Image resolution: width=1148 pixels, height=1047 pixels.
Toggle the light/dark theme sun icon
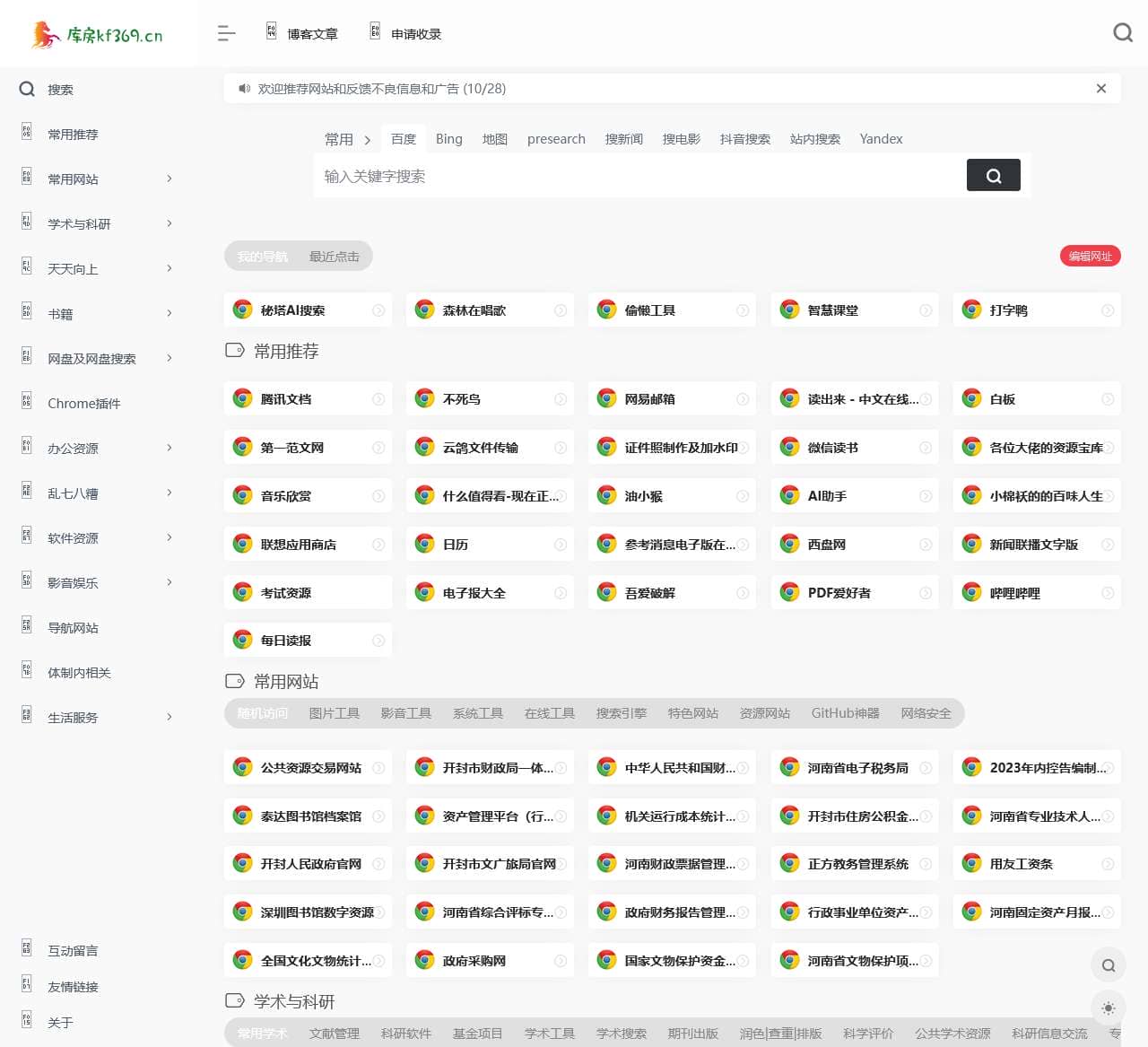point(1109,1008)
